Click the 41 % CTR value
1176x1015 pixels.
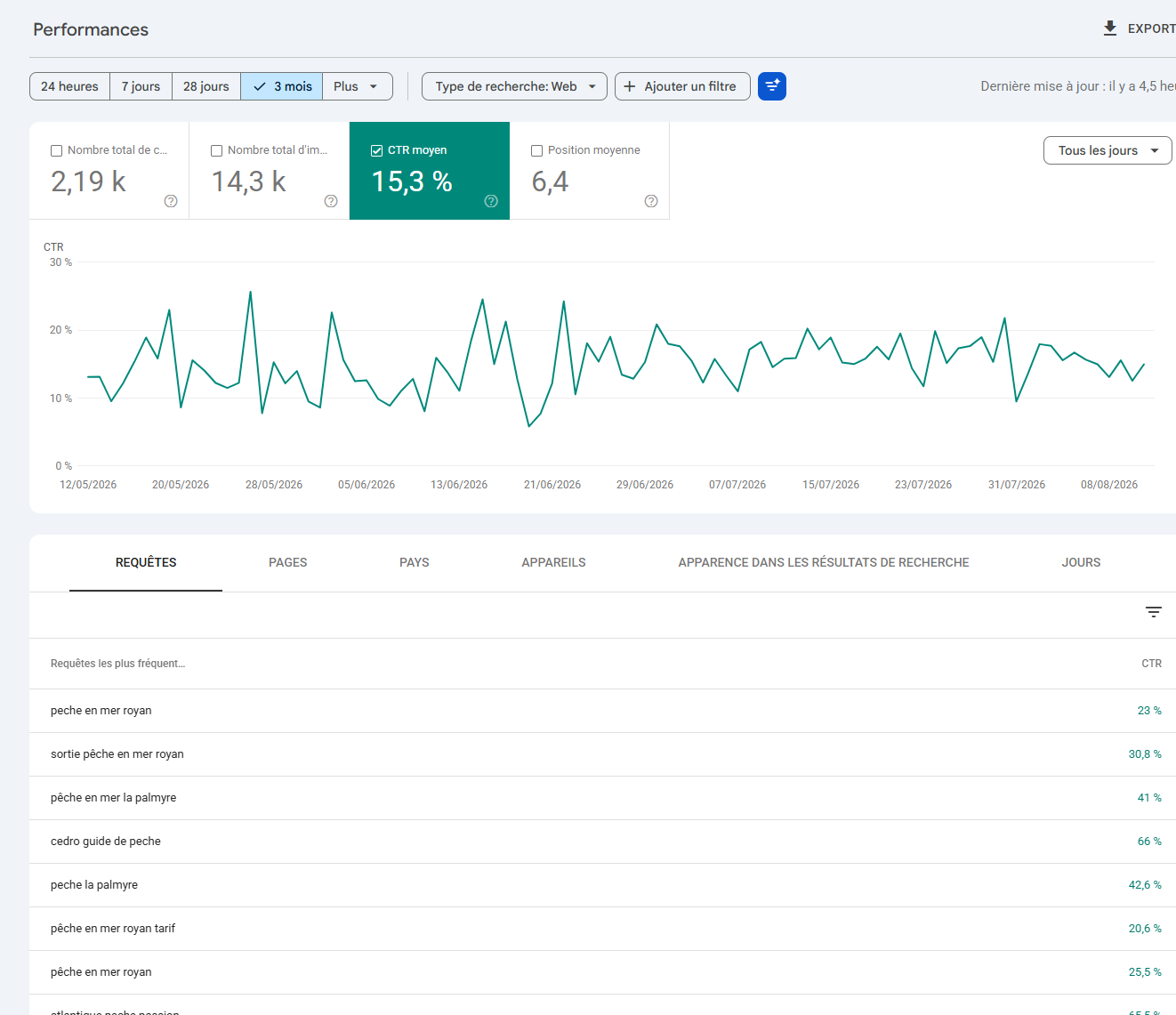(x=1149, y=798)
